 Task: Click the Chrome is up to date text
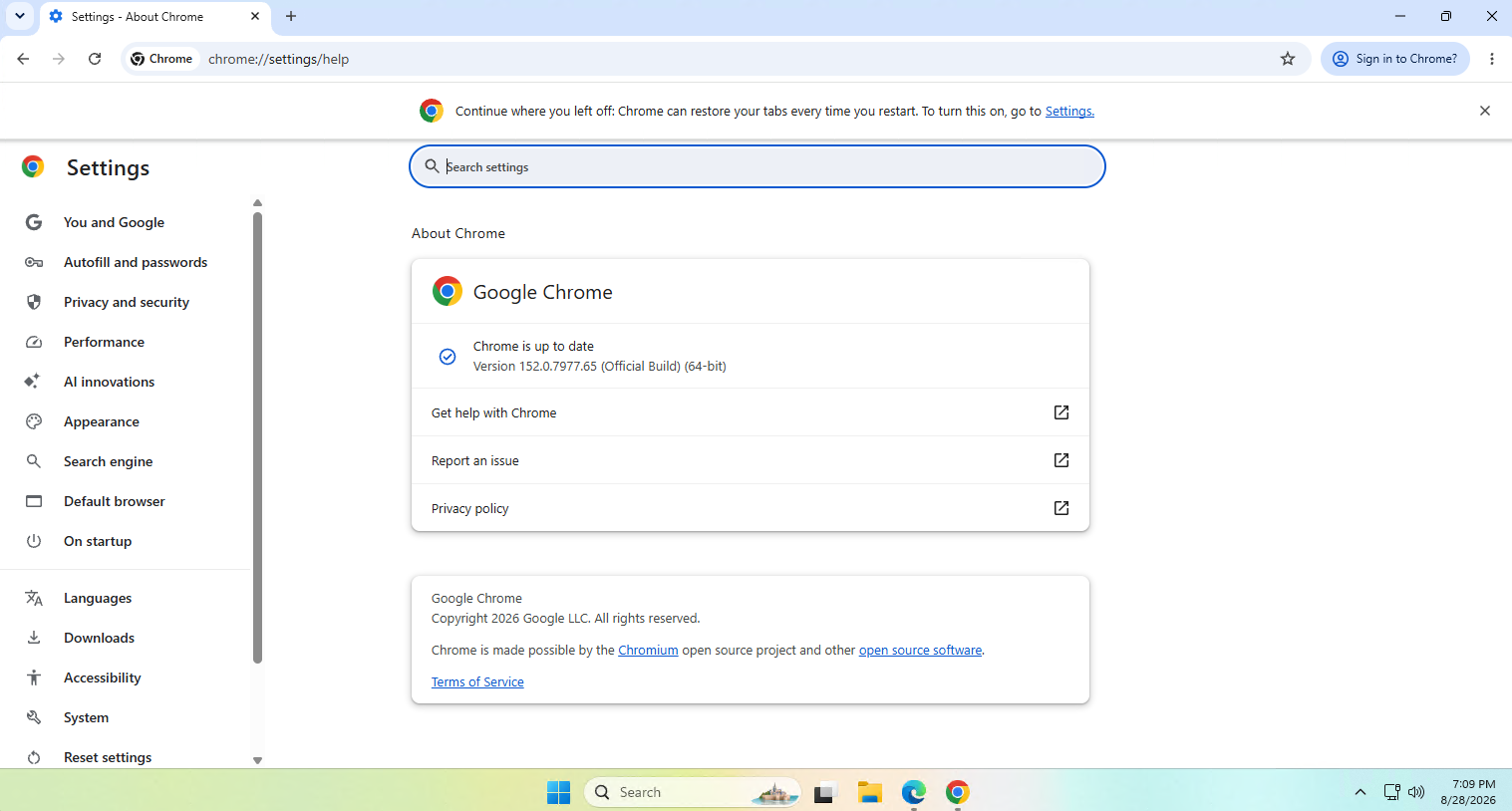click(x=533, y=346)
